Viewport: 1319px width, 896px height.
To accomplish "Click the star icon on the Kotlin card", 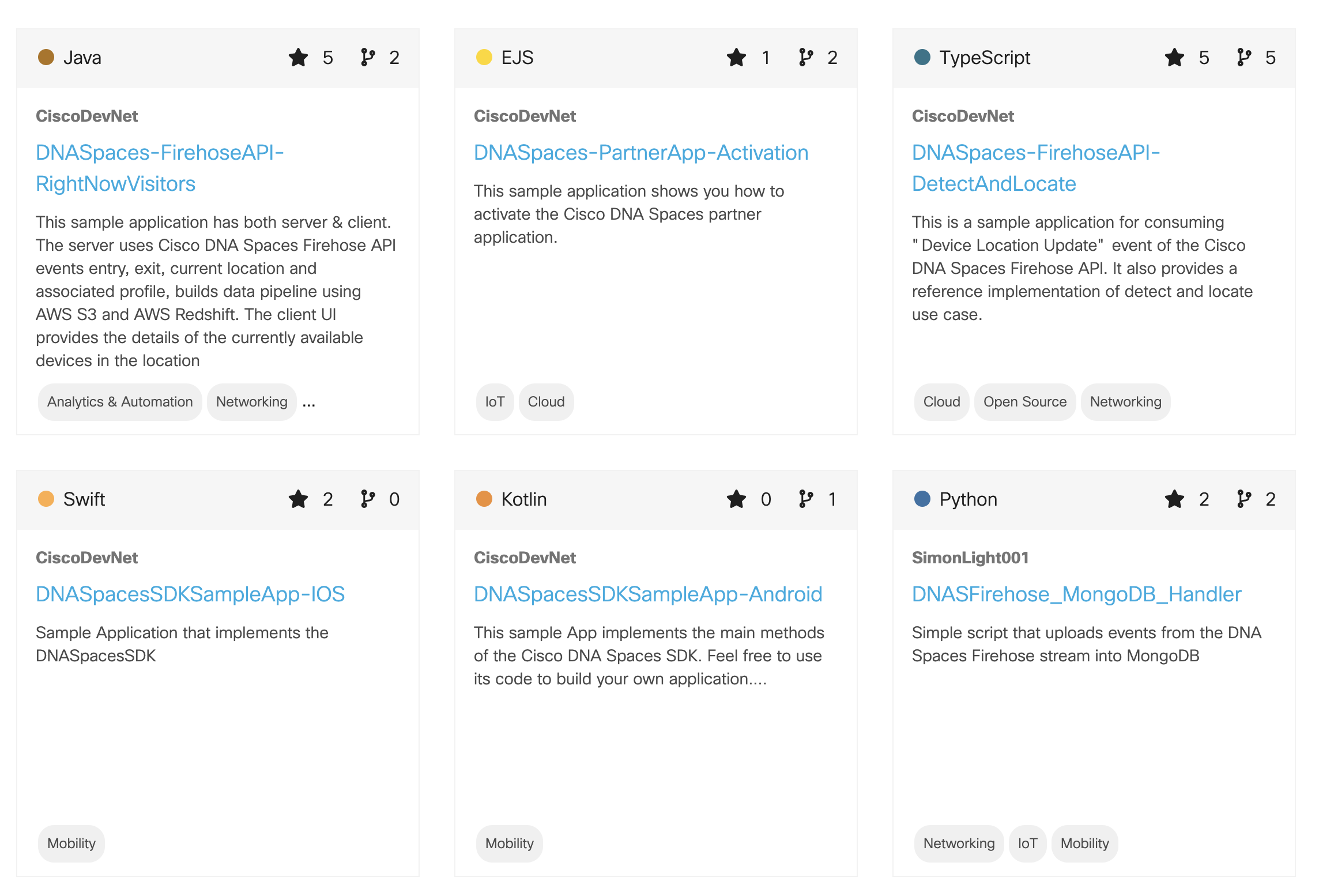I will (x=736, y=499).
